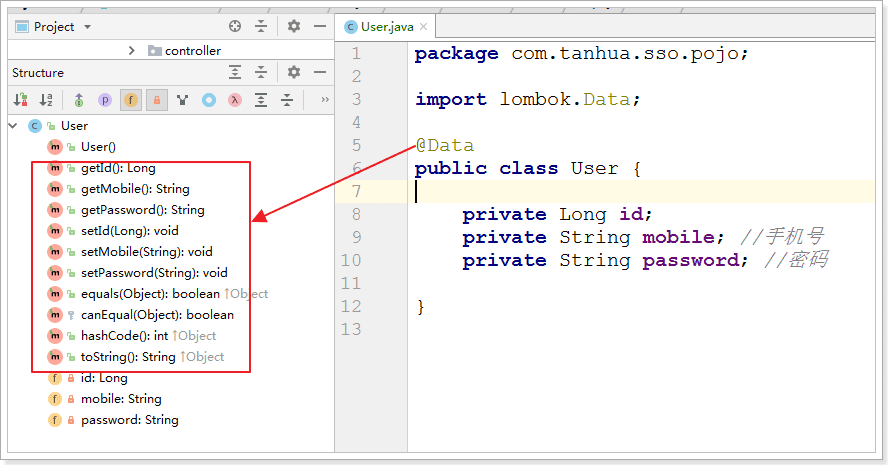
Task: Toggle Show Properties filter
Action: coord(105,100)
